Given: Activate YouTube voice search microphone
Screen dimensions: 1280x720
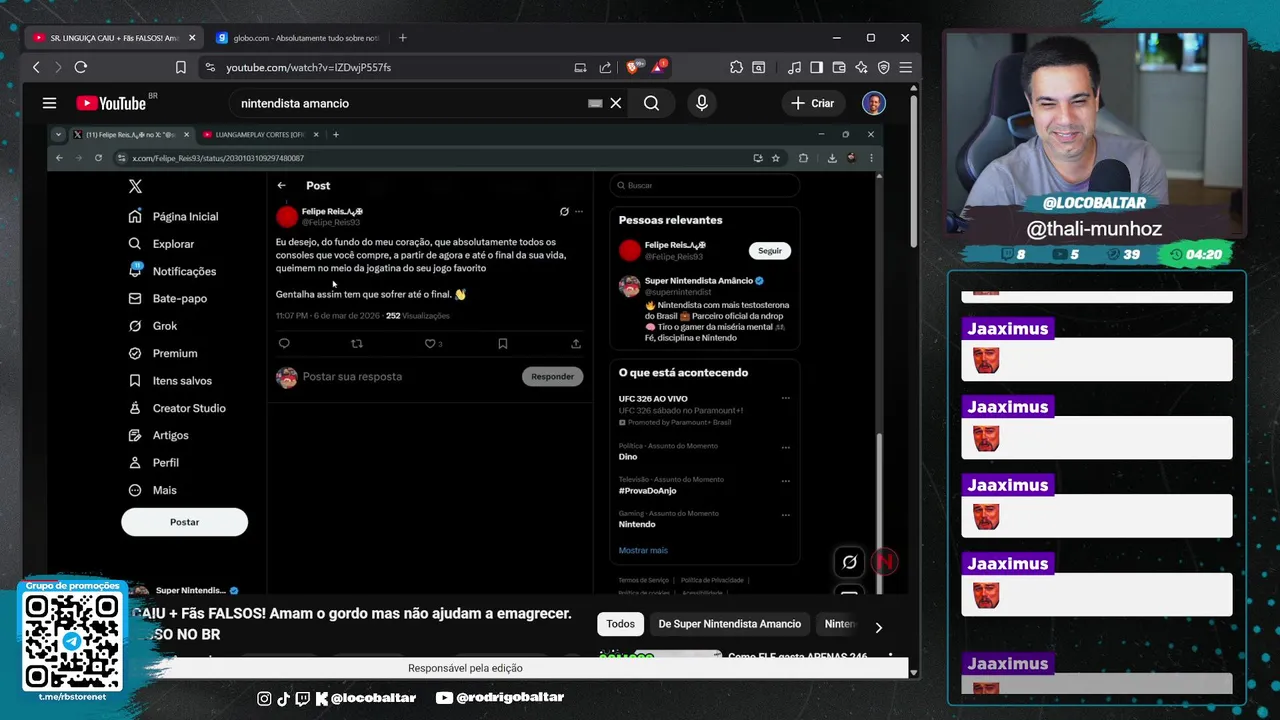Looking at the screenshot, I should (701, 103).
